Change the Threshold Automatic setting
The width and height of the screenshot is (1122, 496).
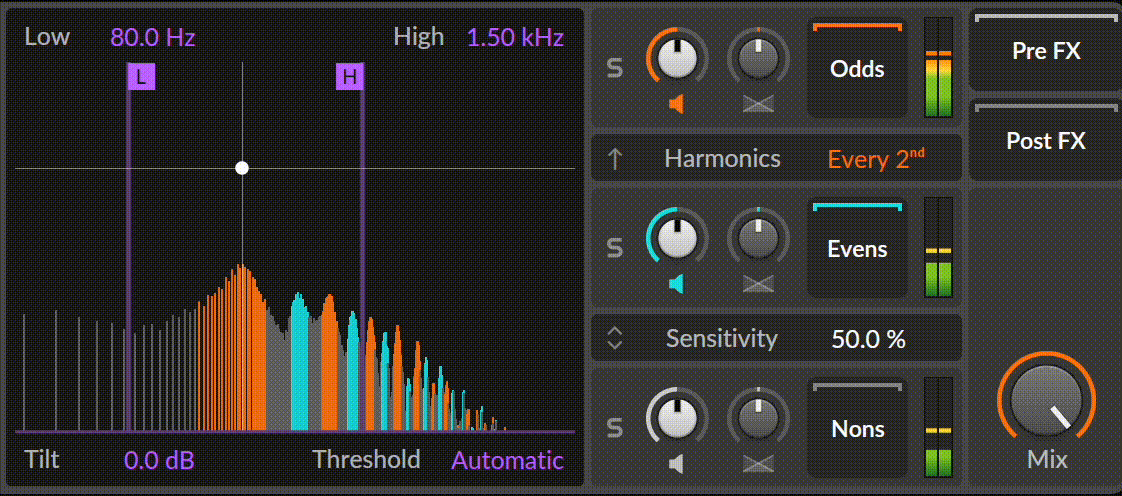point(507,460)
